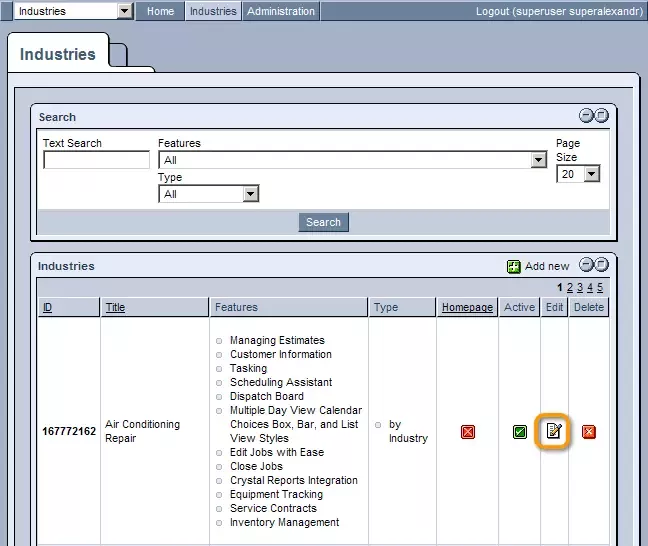Open the Industries menu item in top bar
The width and height of the screenshot is (648, 546).
tap(213, 11)
